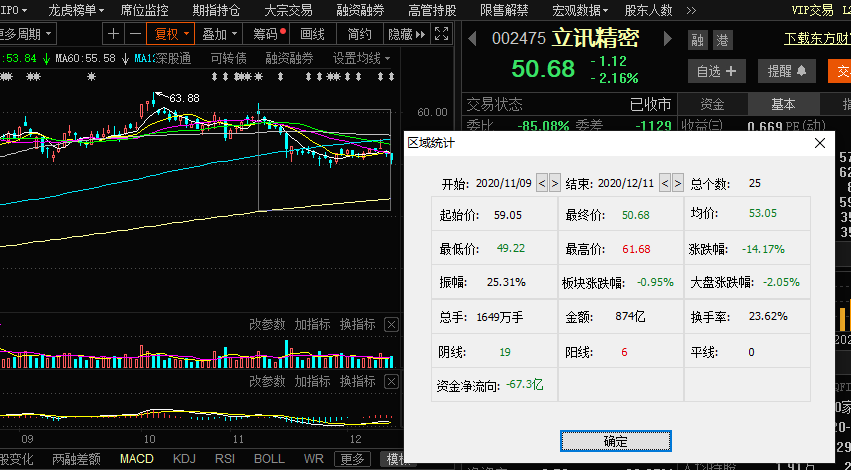Viewport: 851px width, 470px height.
Task: Go to next stock arrow
Action: 668,39
